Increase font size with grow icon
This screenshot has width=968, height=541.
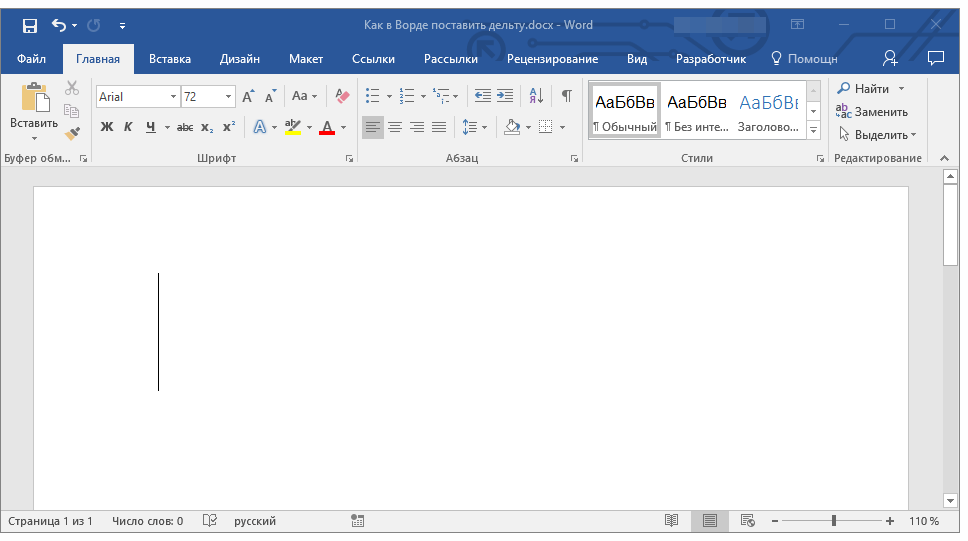248,97
